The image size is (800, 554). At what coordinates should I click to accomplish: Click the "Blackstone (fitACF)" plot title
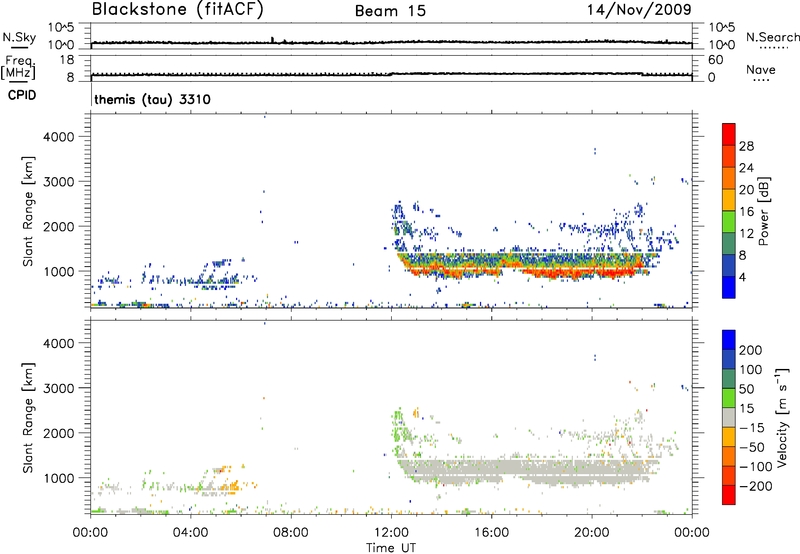coord(178,9)
